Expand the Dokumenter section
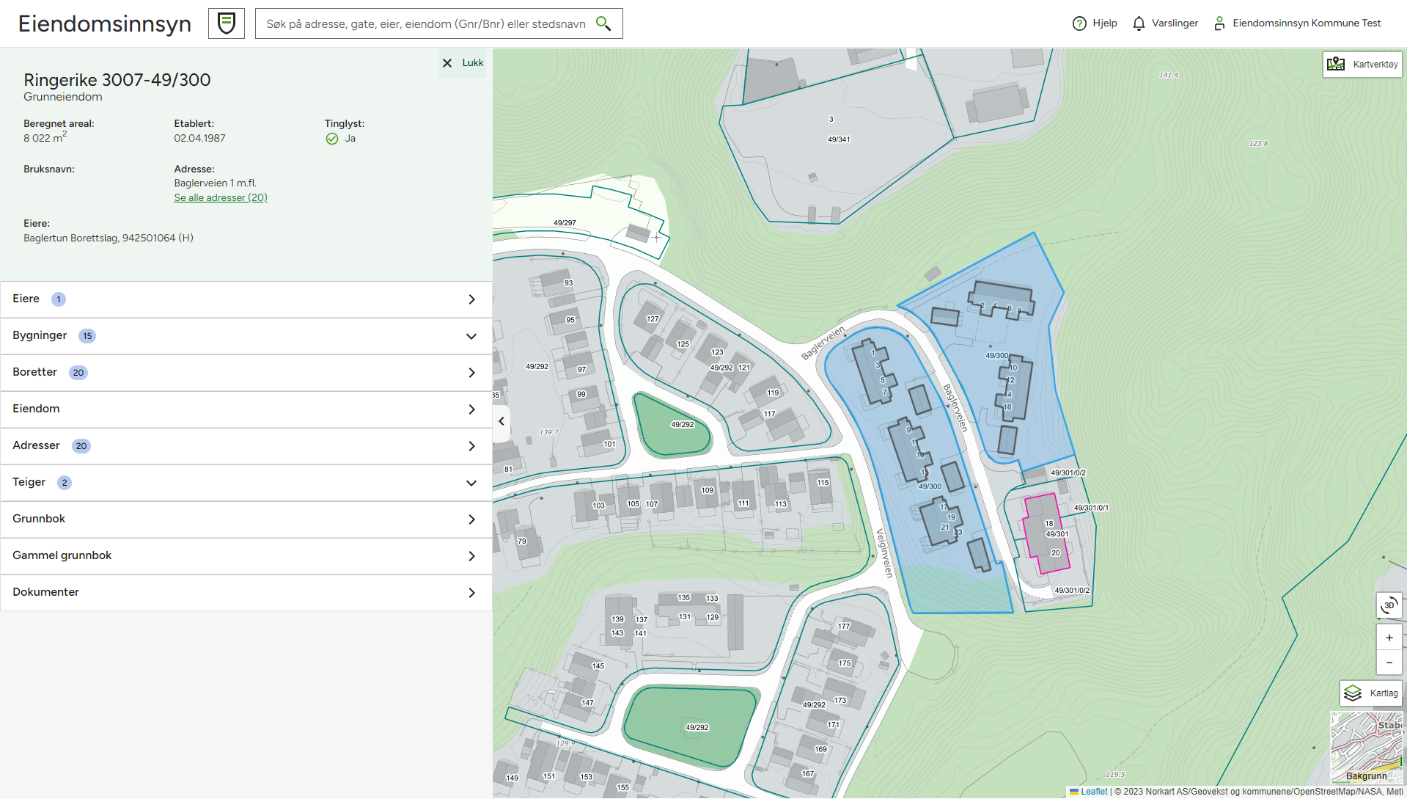The width and height of the screenshot is (1407, 799). click(x=246, y=592)
